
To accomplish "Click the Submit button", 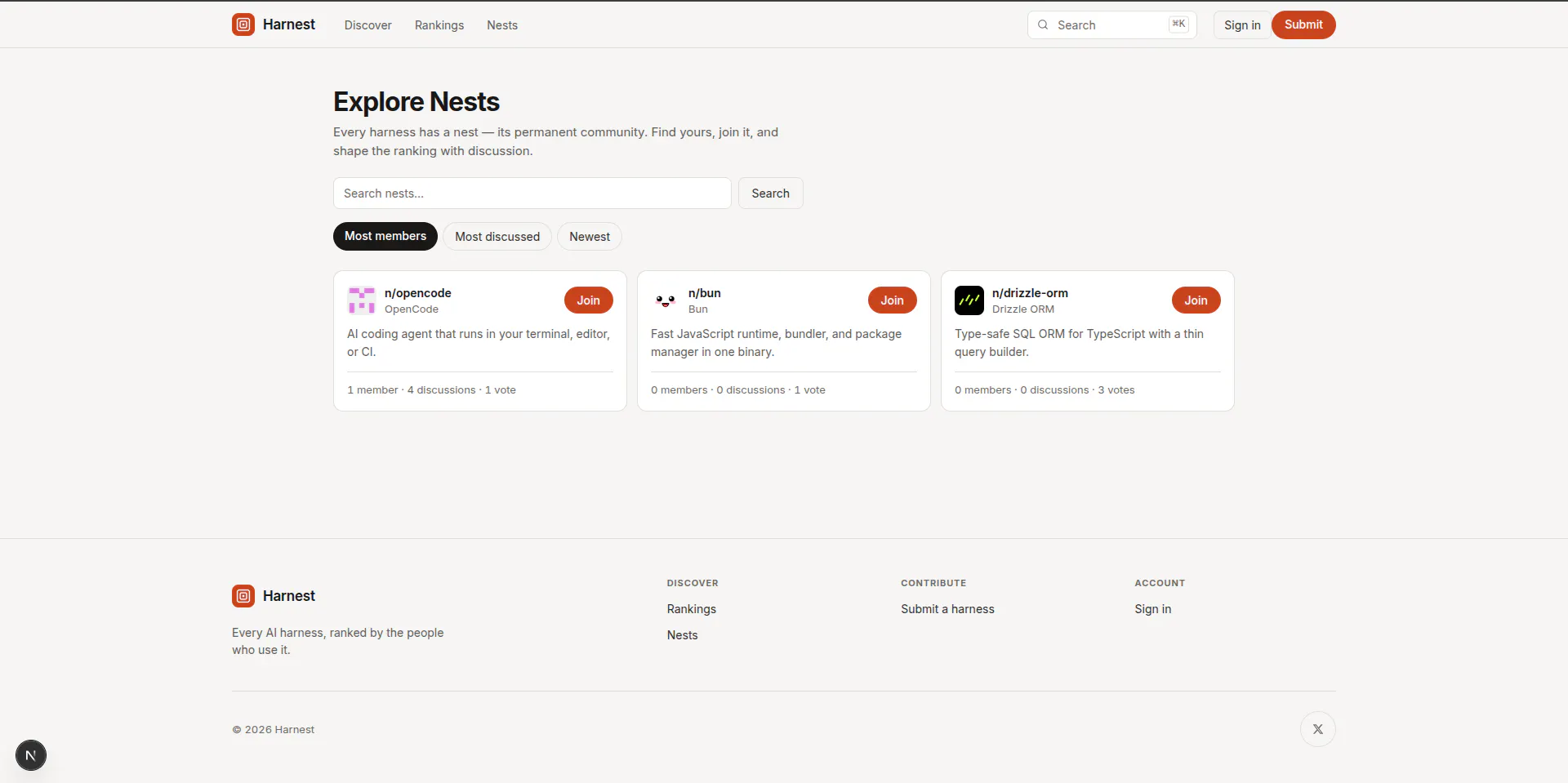I will 1303,24.
